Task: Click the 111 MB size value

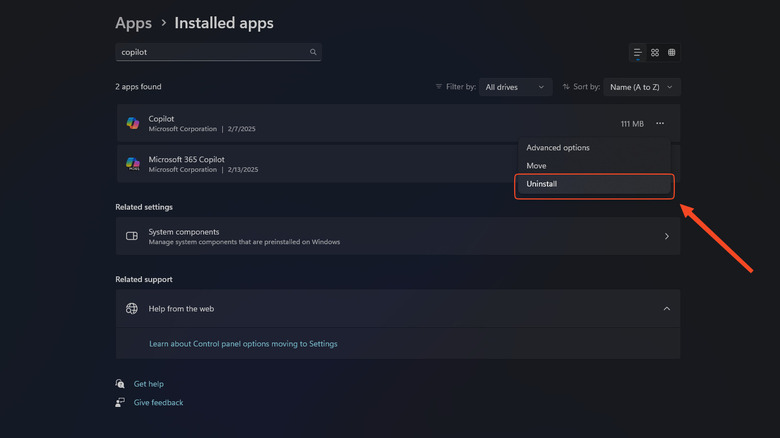Action: tap(632, 123)
